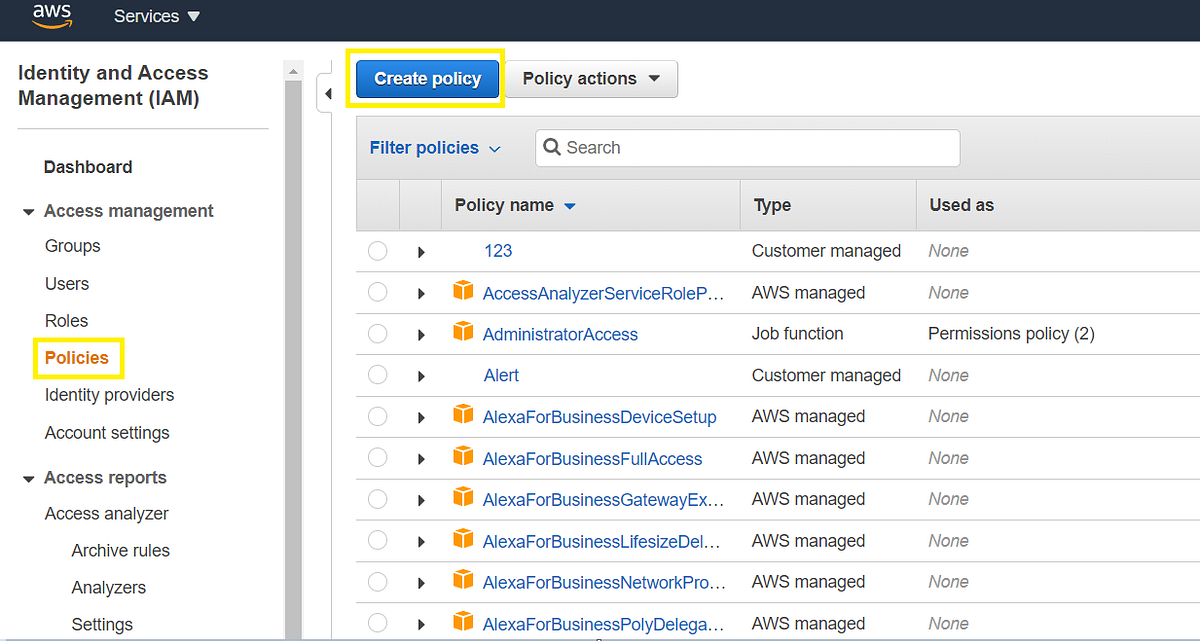Image resolution: width=1200 pixels, height=641 pixels.
Task: Go to Dashboard in the sidebar
Action: pos(88,167)
